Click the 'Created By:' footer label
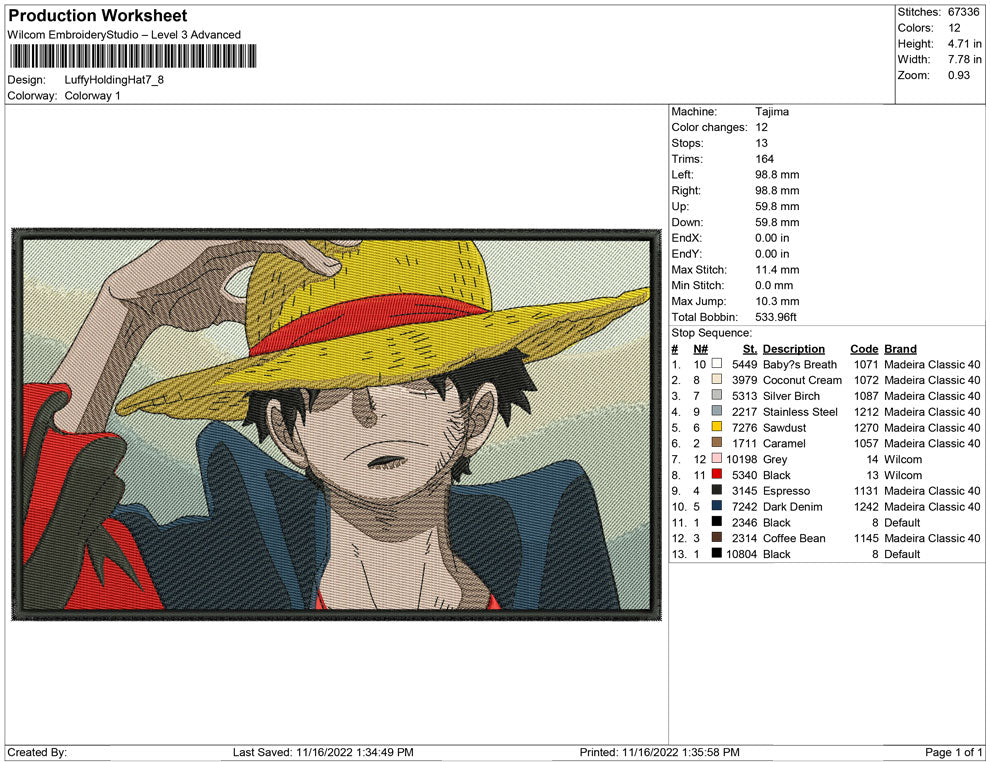The height and width of the screenshot is (762, 990). click(x=37, y=752)
